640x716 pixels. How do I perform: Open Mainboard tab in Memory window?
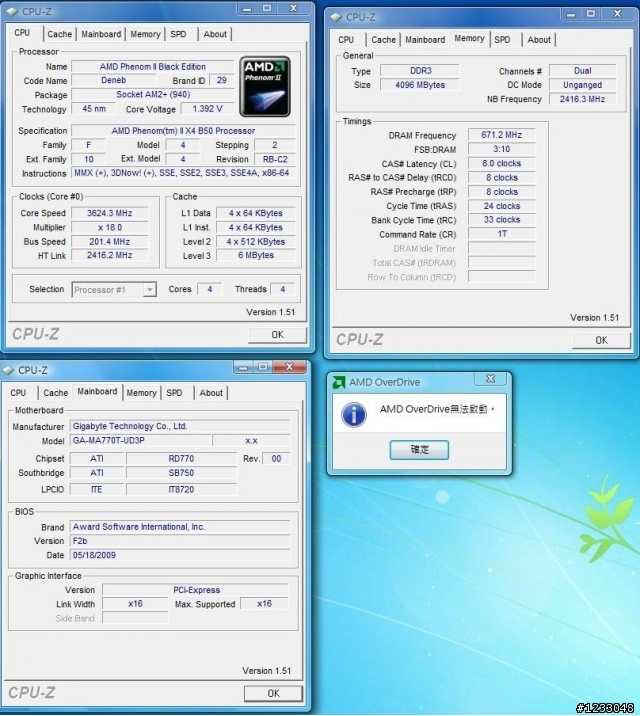pos(425,40)
